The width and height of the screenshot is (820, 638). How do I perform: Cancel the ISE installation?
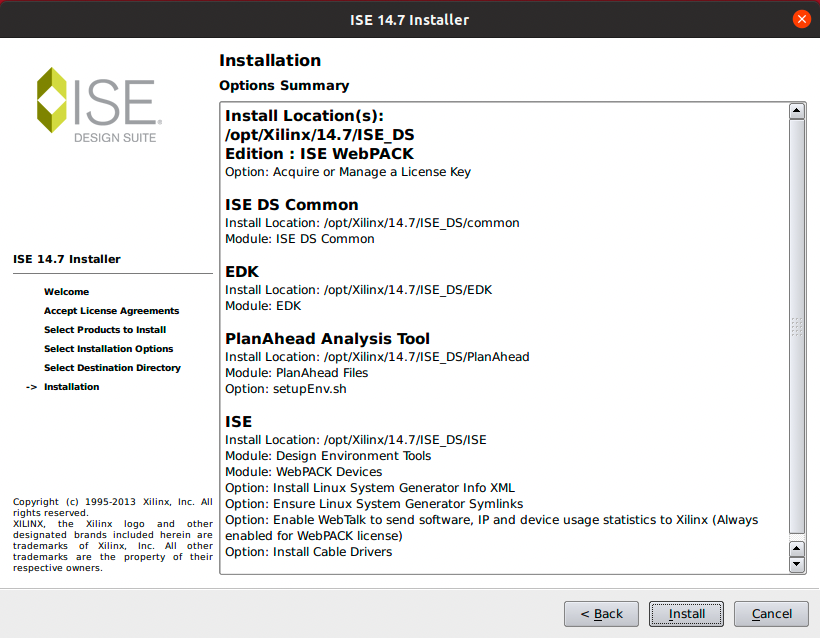point(771,613)
